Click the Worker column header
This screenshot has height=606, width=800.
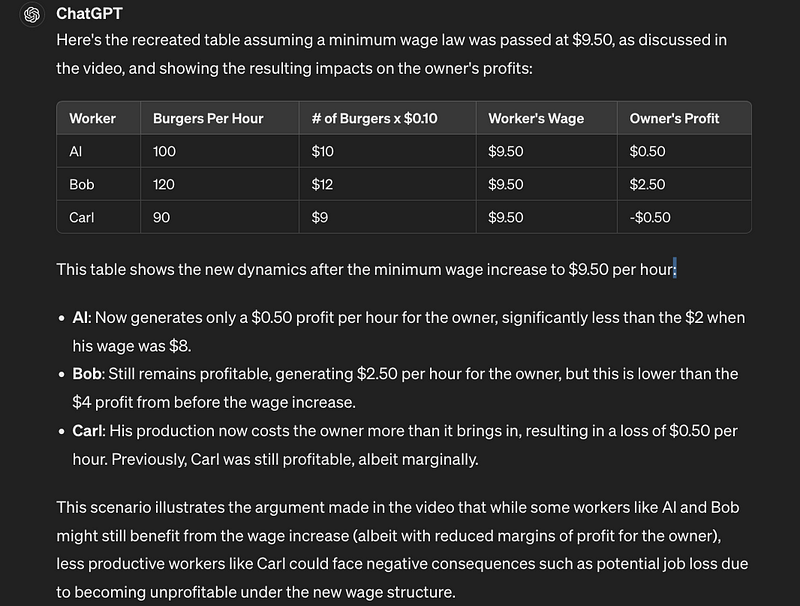point(92,118)
